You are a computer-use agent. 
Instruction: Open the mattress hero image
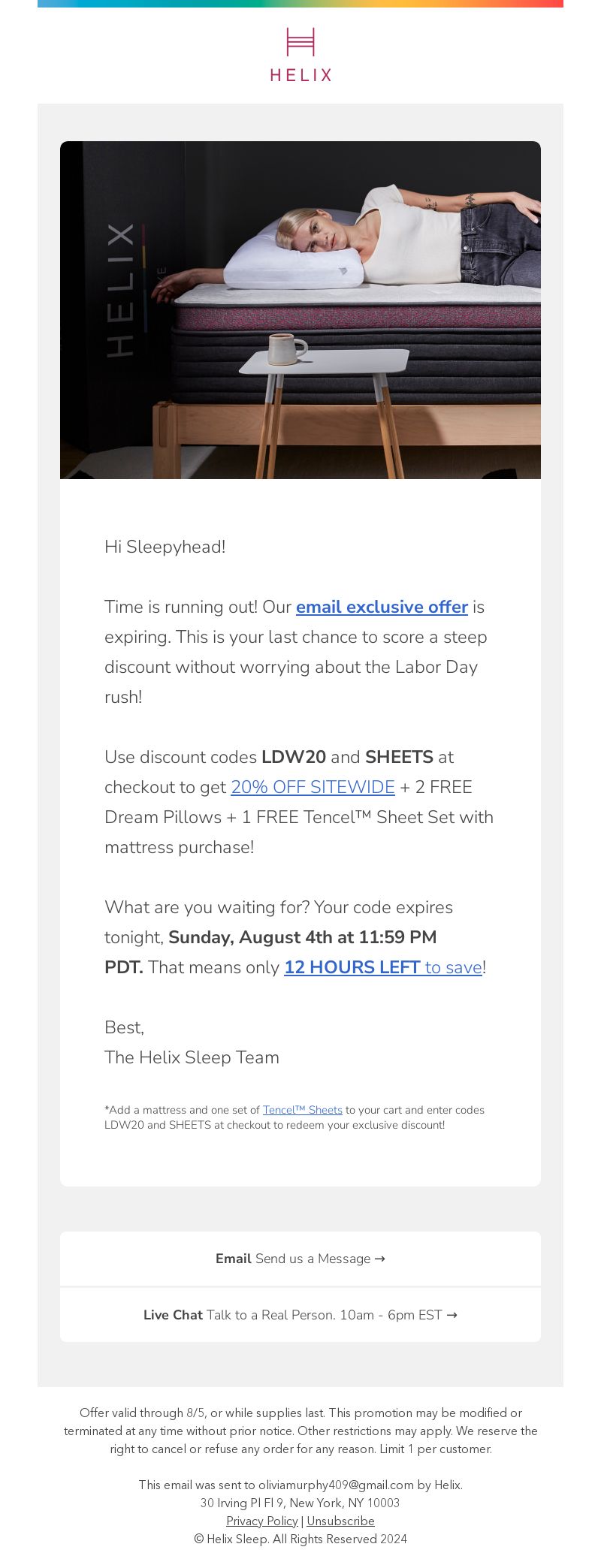click(x=300, y=310)
